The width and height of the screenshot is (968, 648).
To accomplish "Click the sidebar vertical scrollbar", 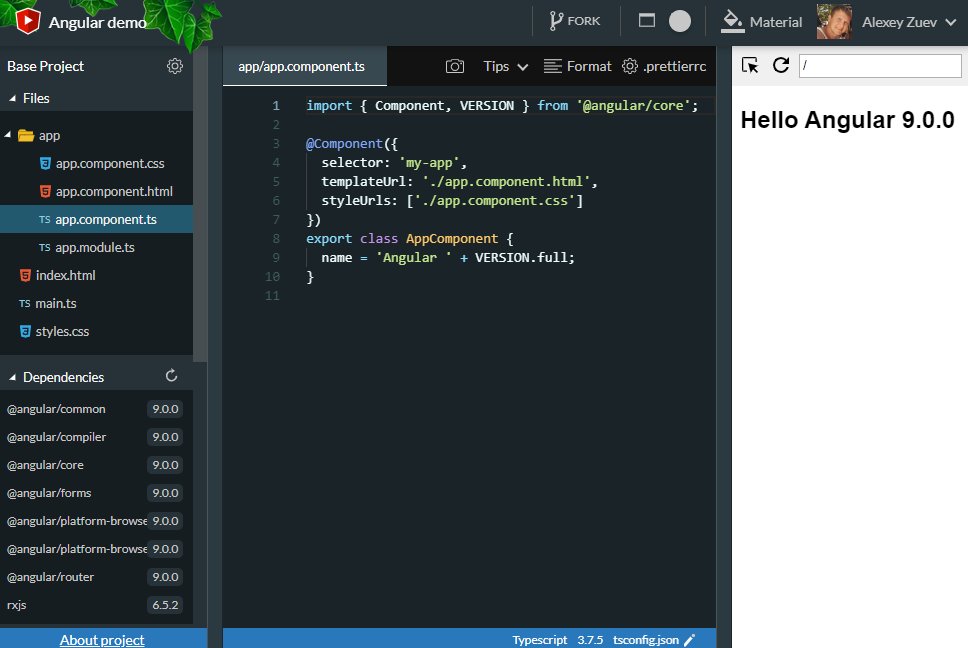I will coord(199,204).
